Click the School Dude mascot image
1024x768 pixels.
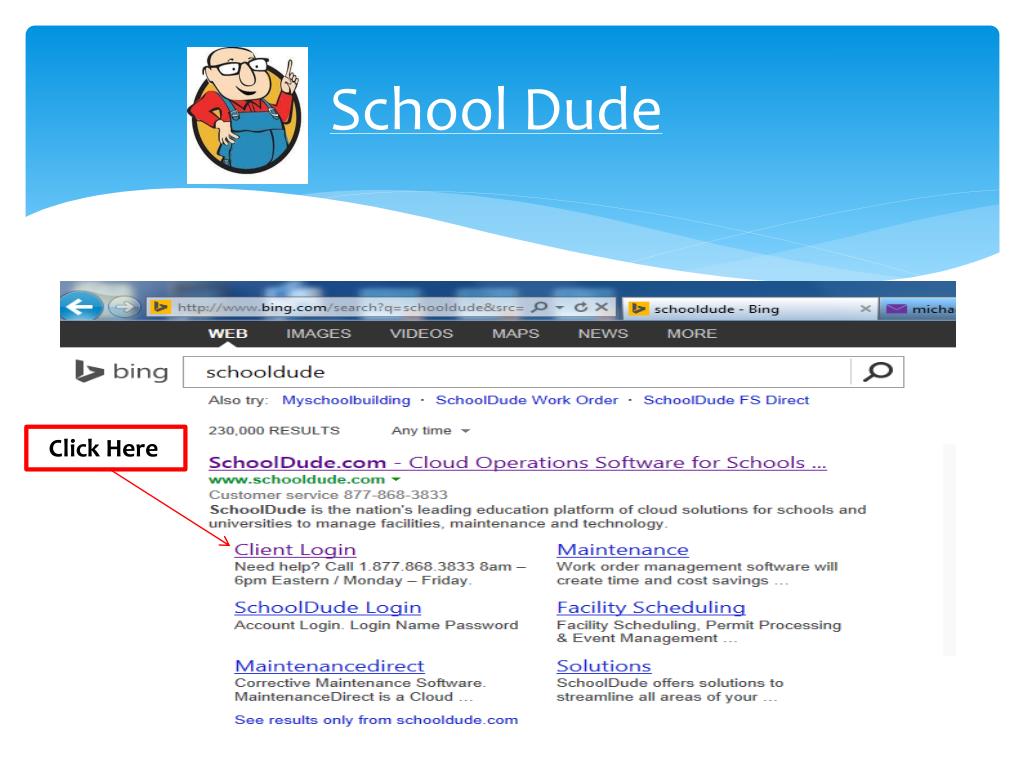[248, 115]
